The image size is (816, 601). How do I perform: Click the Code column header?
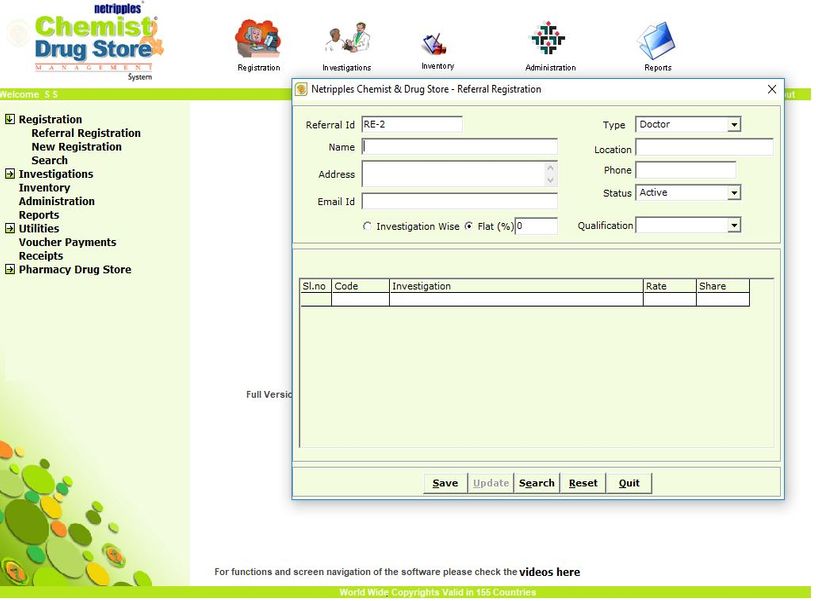(x=361, y=286)
